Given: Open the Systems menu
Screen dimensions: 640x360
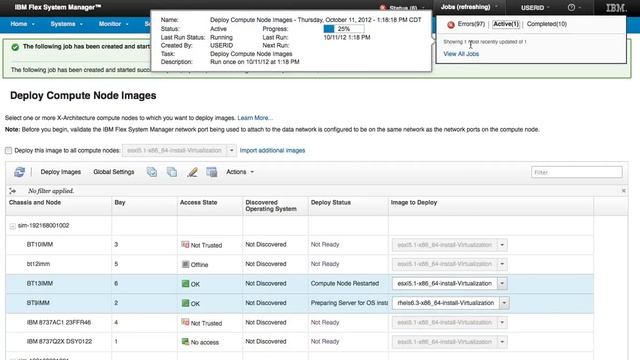Looking at the screenshot, I should click(x=67, y=24).
